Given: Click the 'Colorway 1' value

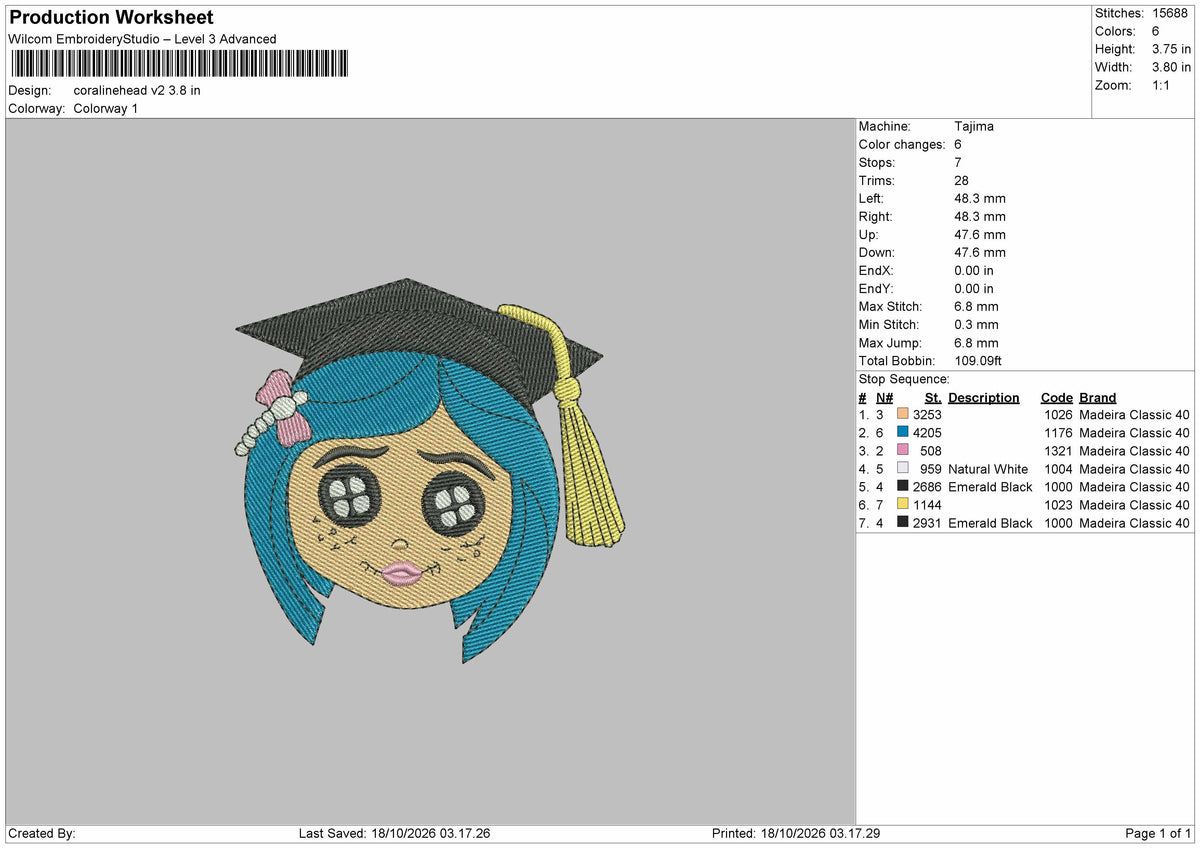Looking at the screenshot, I should point(106,108).
